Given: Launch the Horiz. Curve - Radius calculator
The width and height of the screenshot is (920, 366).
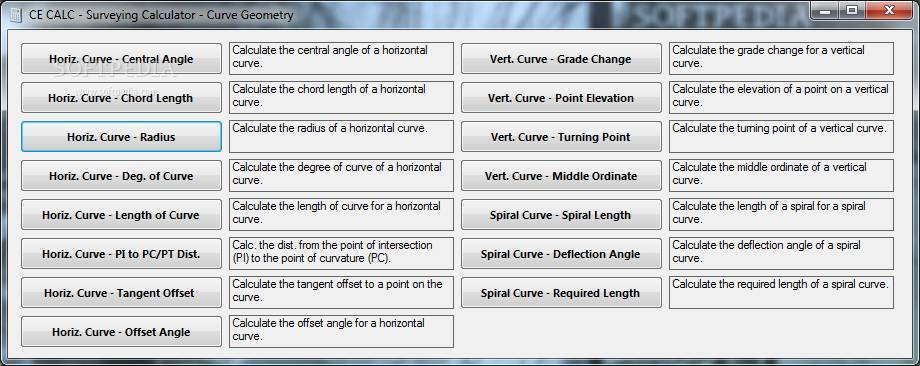Looking at the screenshot, I should pos(121,137).
